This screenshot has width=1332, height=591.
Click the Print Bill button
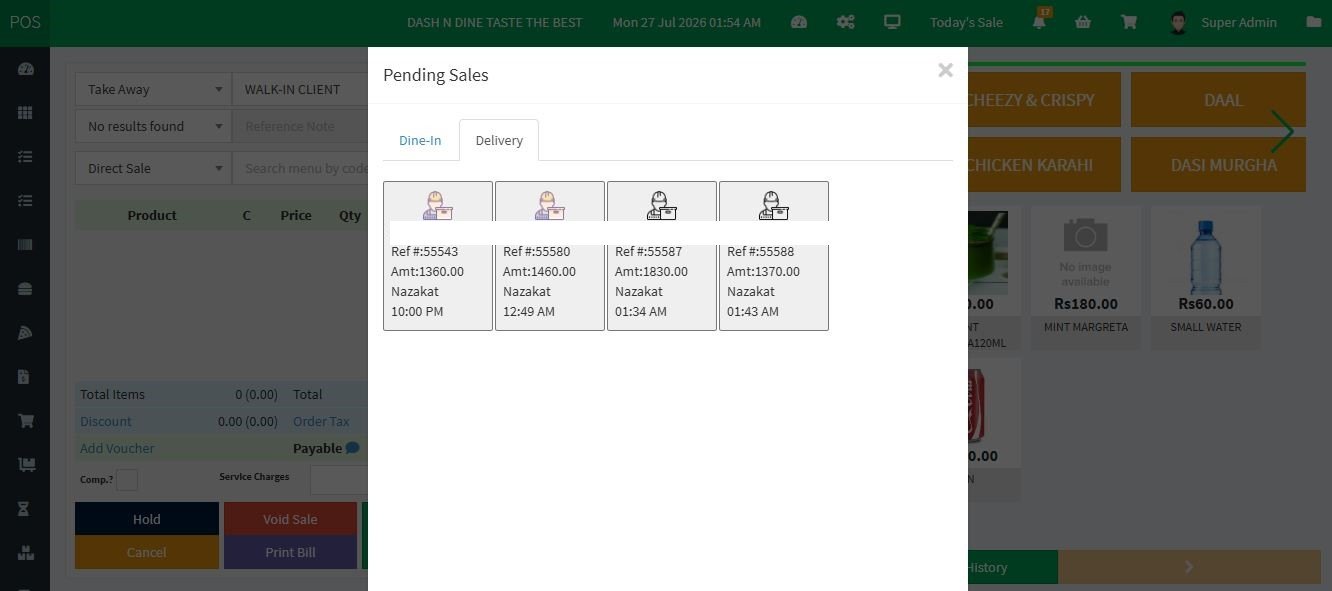click(290, 552)
